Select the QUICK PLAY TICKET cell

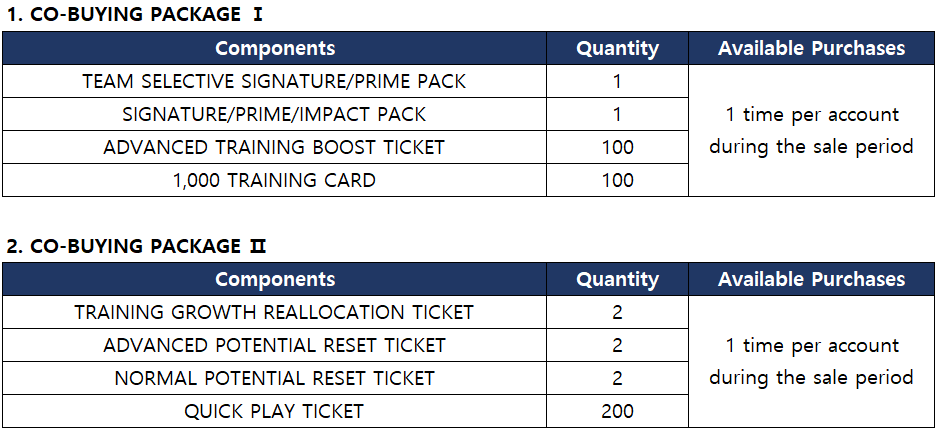point(275,411)
